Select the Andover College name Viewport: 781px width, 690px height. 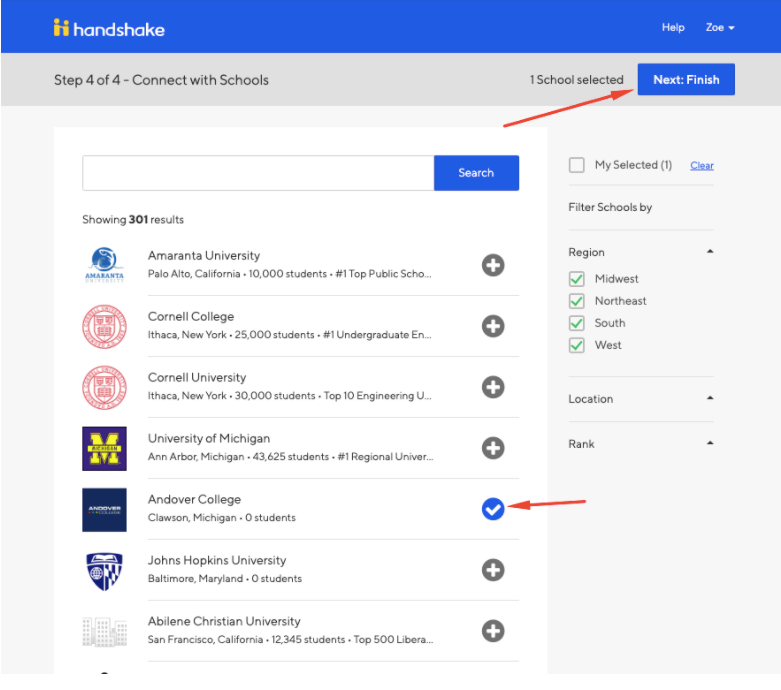point(194,499)
